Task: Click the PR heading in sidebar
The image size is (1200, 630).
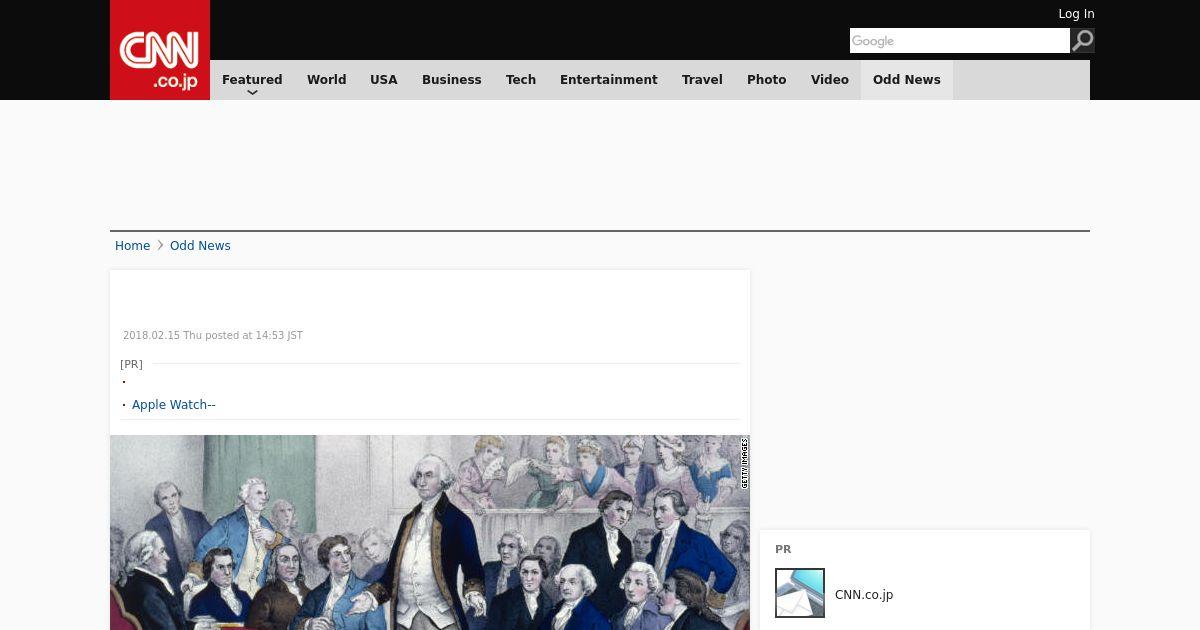Action: [x=783, y=549]
